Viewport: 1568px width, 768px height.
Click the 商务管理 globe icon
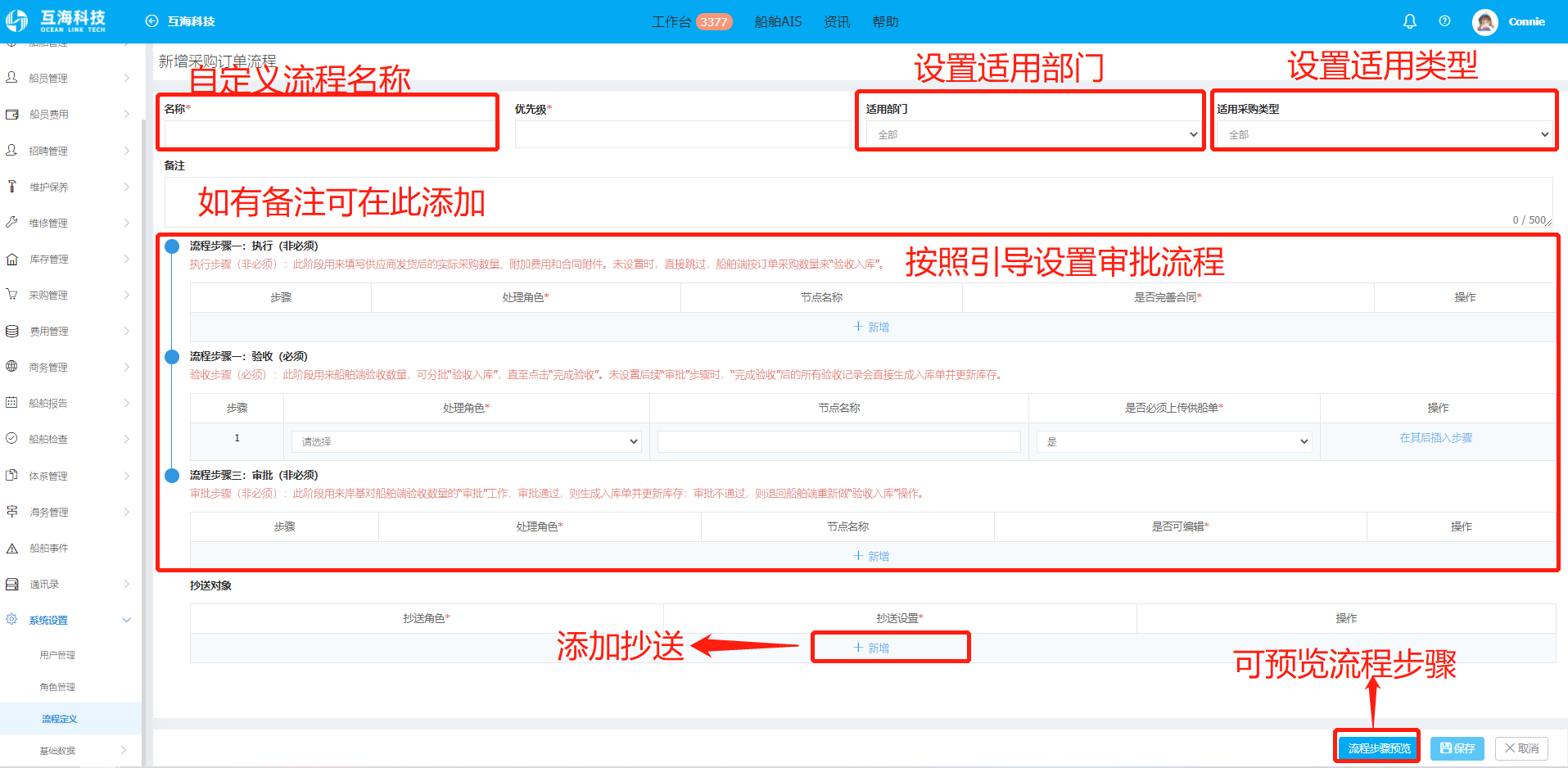[11, 367]
